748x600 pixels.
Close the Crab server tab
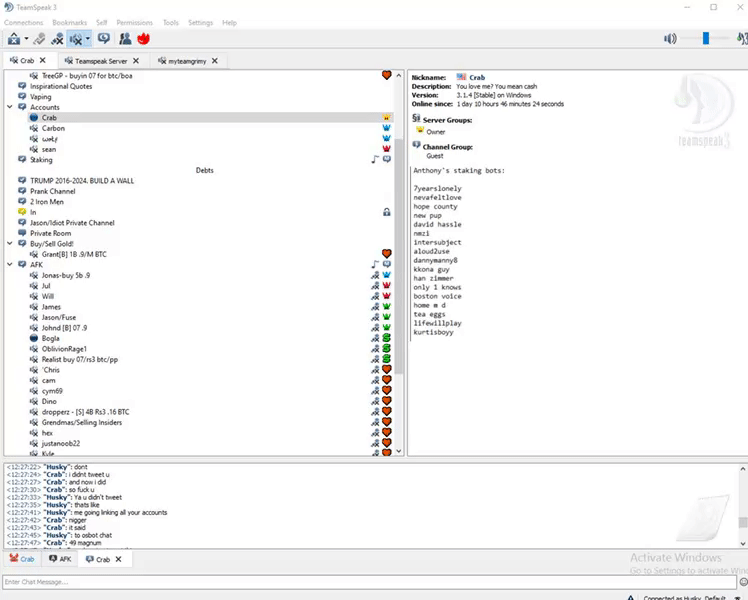[42, 60]
